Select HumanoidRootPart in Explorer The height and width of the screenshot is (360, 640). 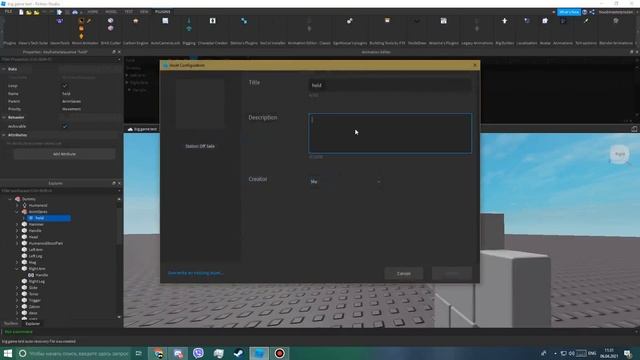click(46, 243)
